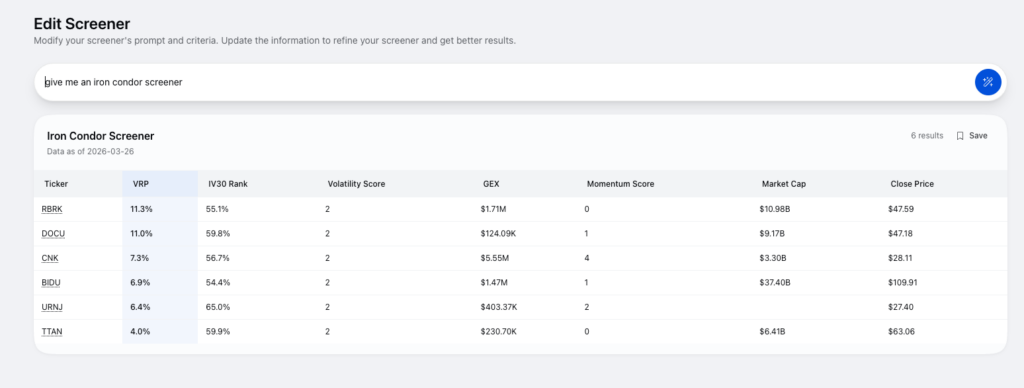Click the Close Price $28.11
The image size is (1024, 388).
900,258
